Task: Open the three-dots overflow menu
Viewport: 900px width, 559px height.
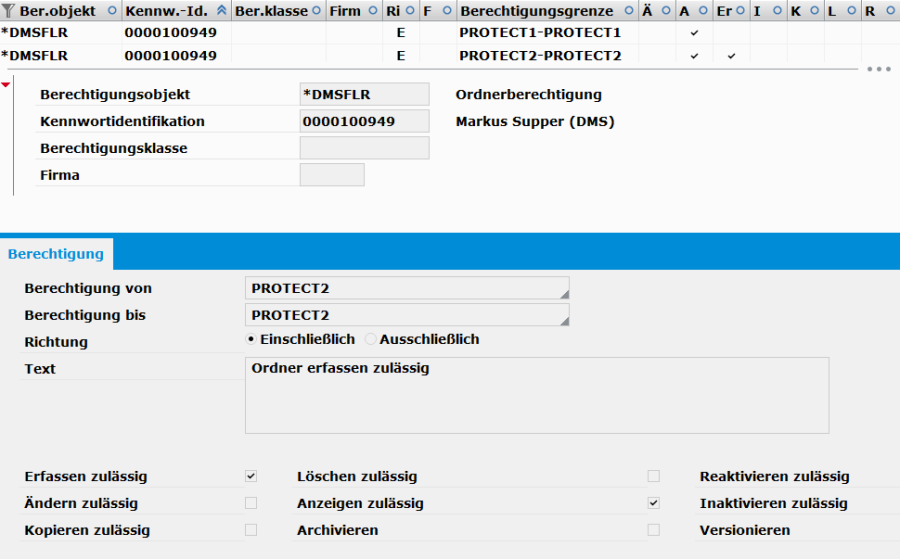Action: click(879, 69)
